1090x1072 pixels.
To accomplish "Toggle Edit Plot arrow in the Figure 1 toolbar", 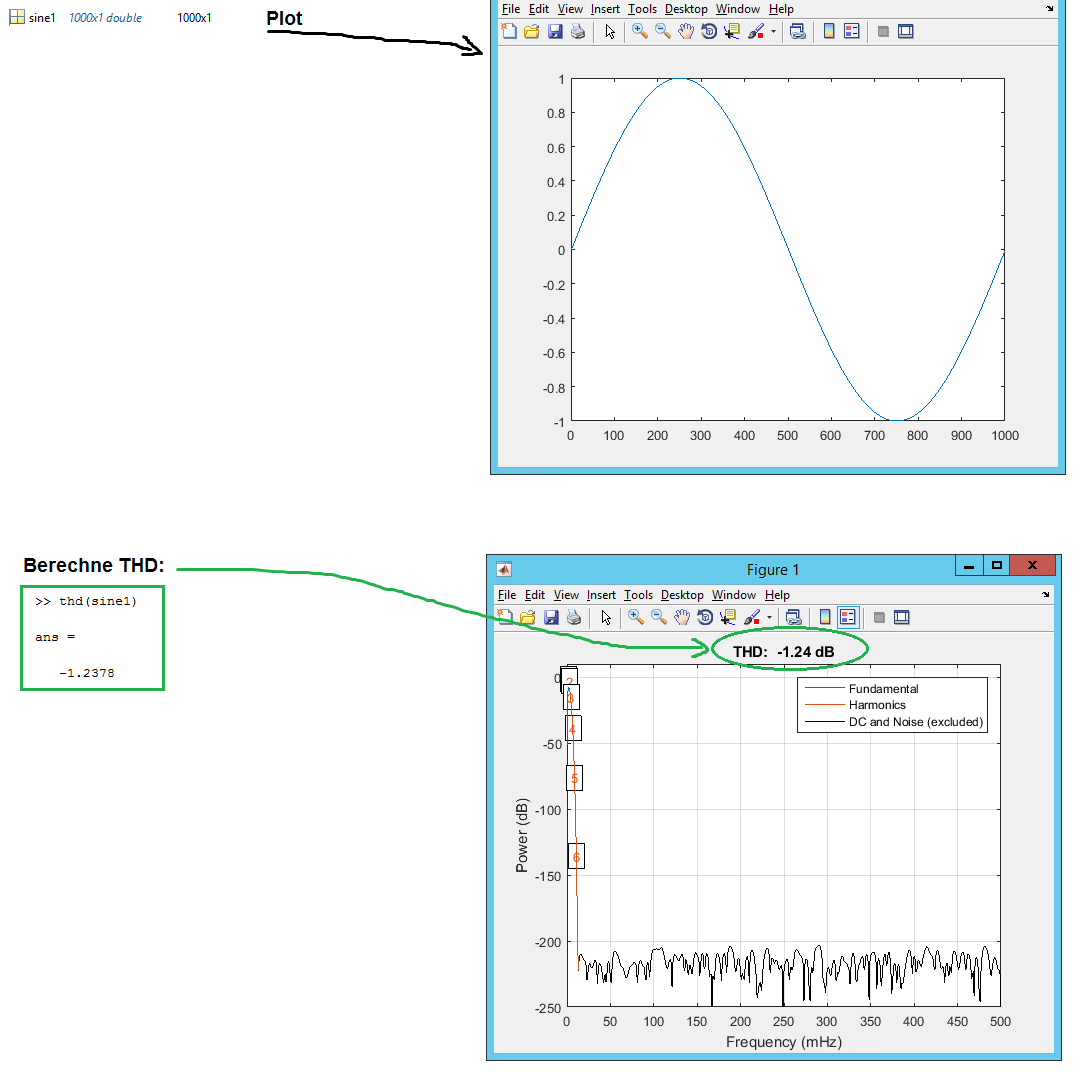I will (606, 617).
